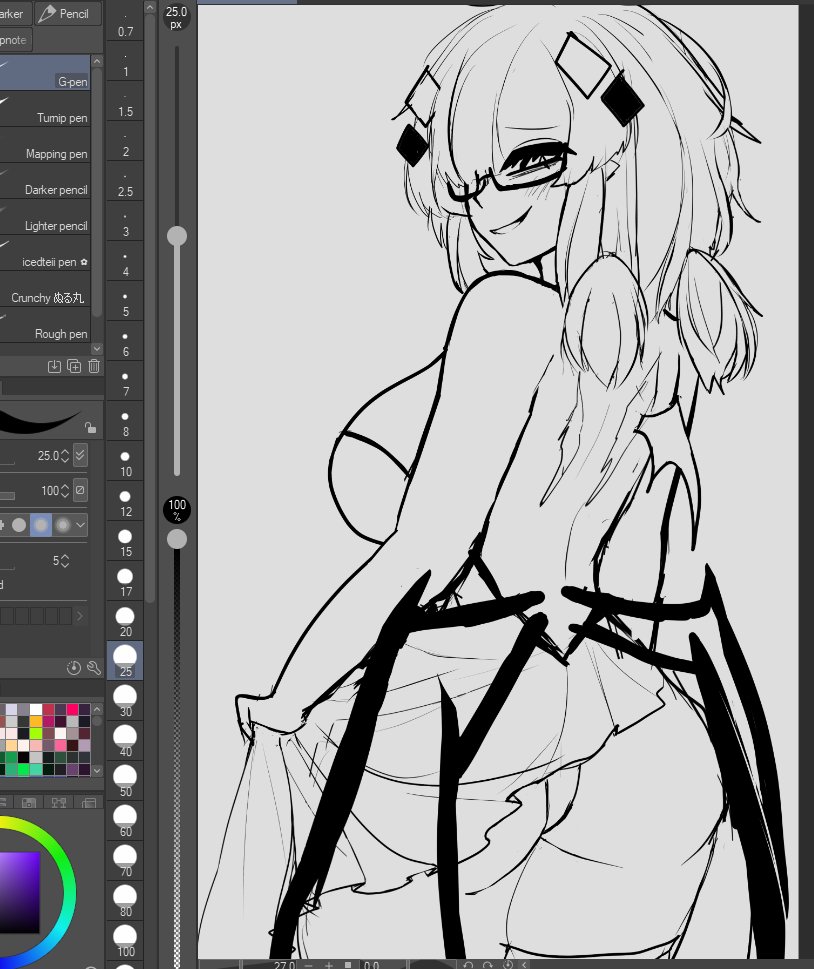
Task: Select brush size preset 0.7
Action: click(125, 25)
